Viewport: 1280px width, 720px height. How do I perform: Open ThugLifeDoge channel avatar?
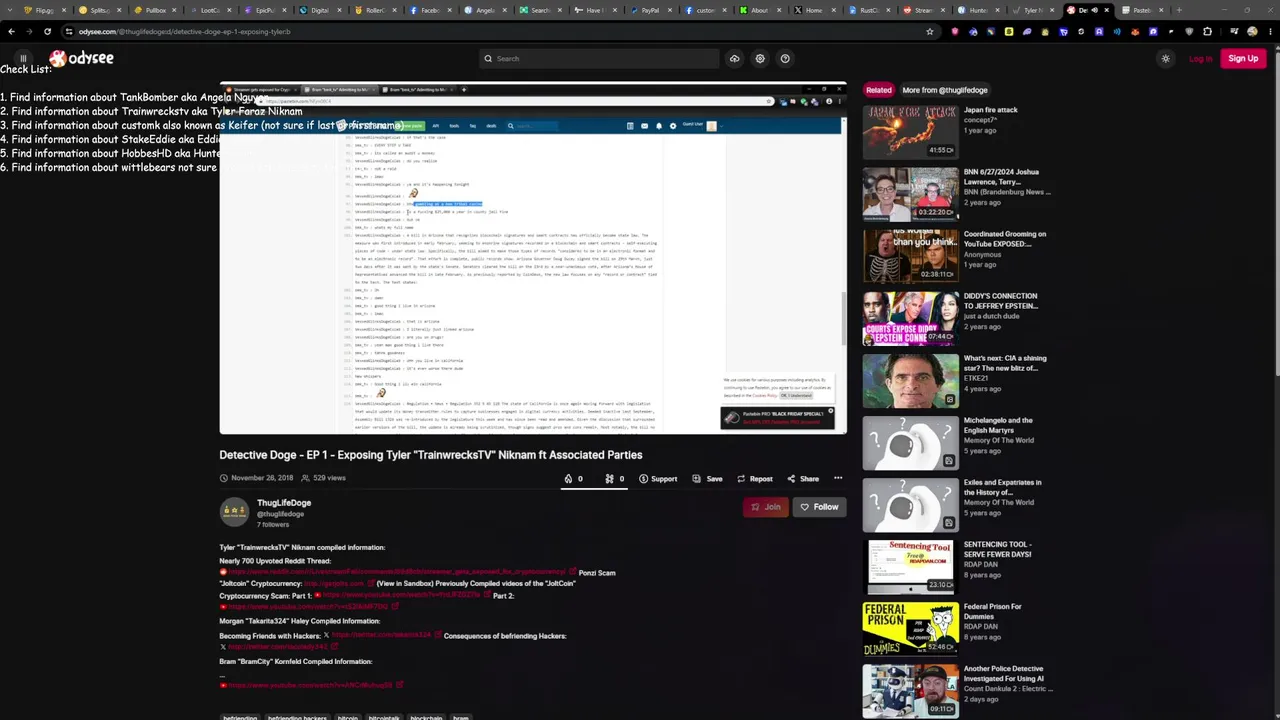pos(234,511)
